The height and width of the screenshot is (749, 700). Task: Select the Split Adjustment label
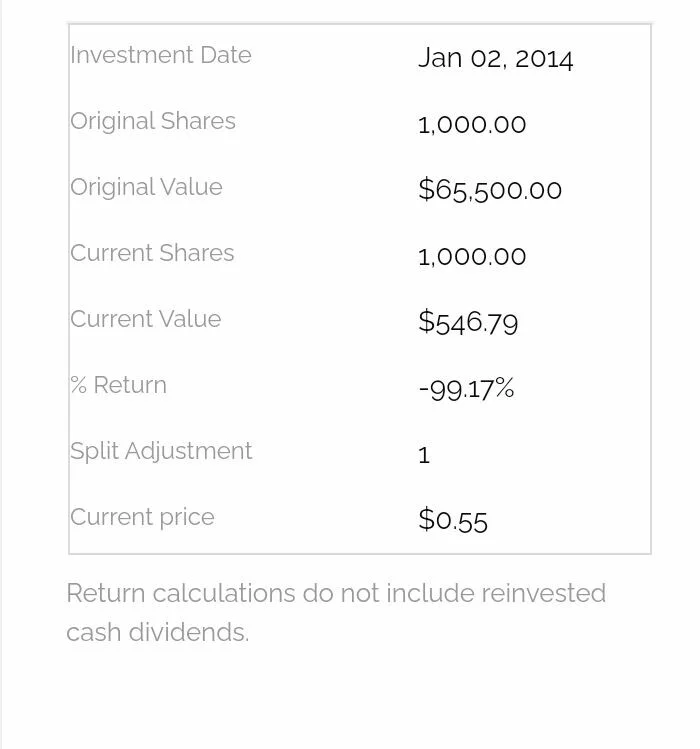[161, 451]
